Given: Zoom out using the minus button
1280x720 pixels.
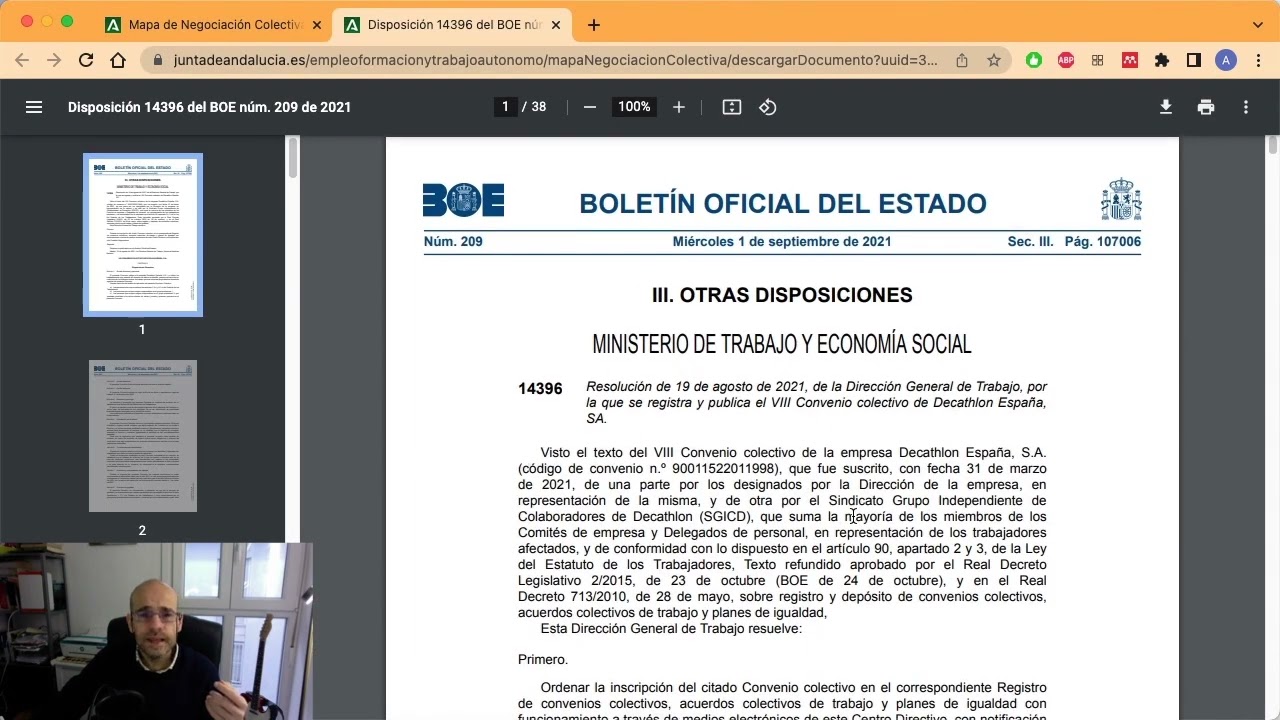Looking at the screenshot, I should (590, 107).
